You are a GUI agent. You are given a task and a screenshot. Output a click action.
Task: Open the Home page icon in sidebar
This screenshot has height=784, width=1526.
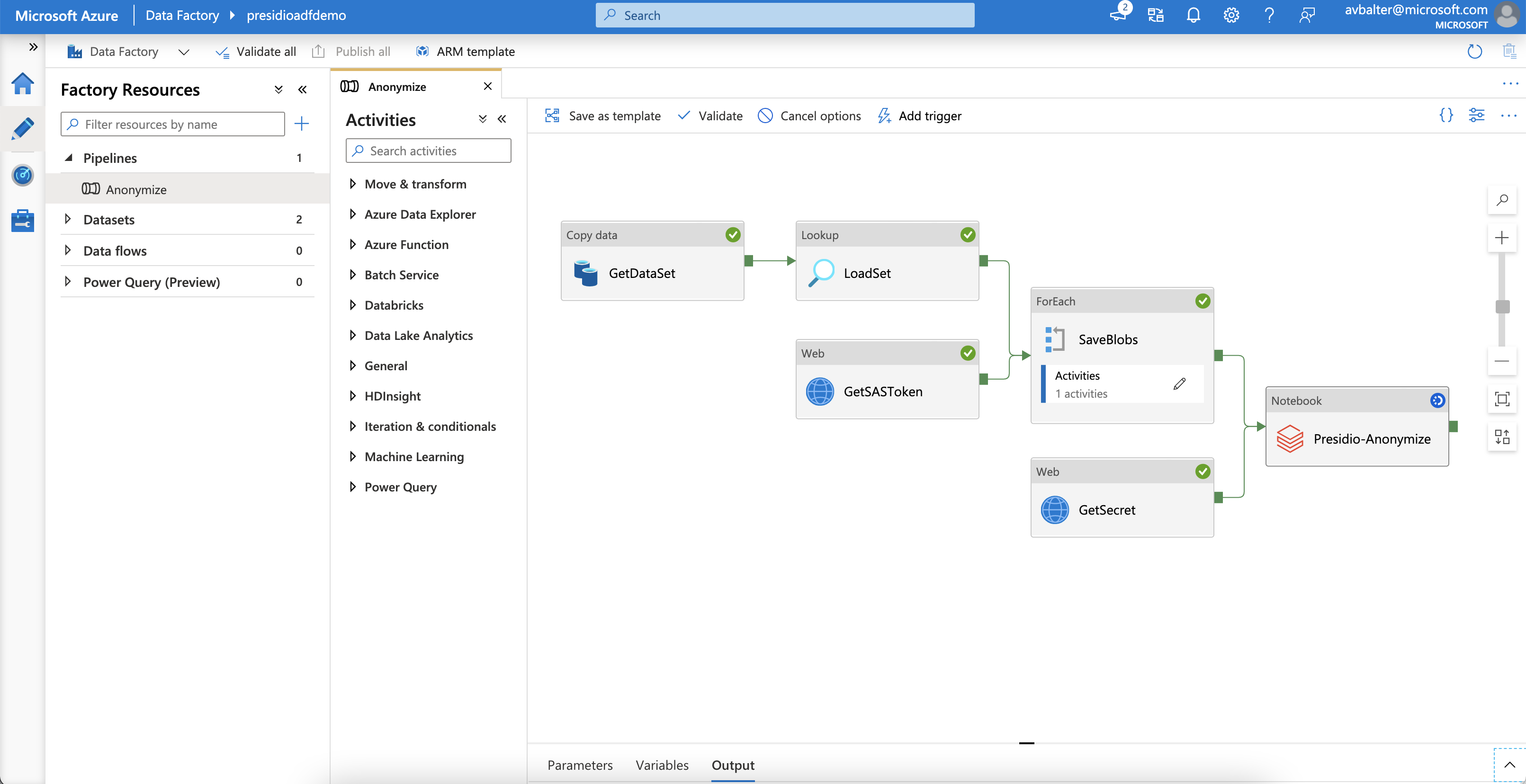(23, 83)
